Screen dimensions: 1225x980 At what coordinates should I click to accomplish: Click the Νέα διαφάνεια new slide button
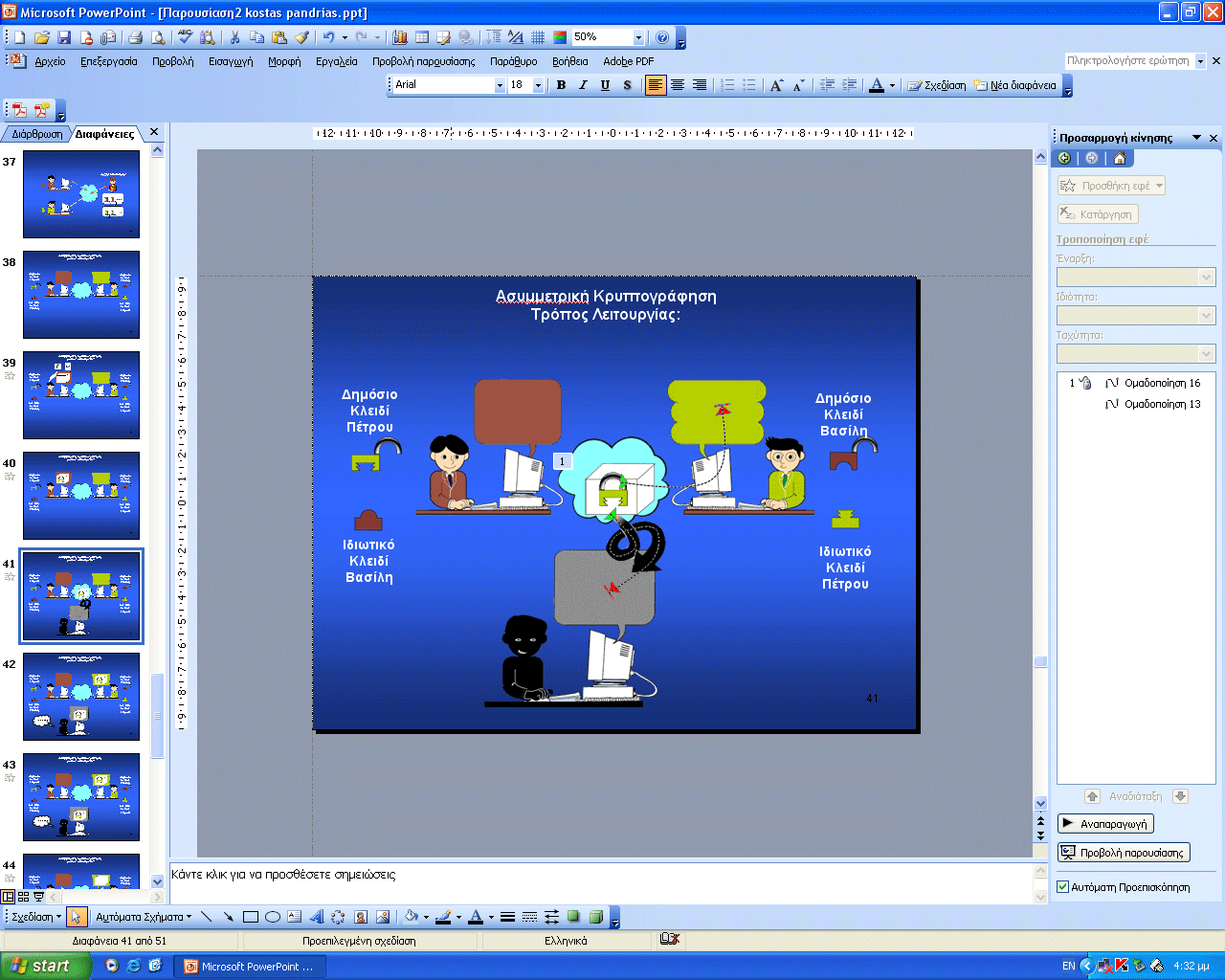1015,85
